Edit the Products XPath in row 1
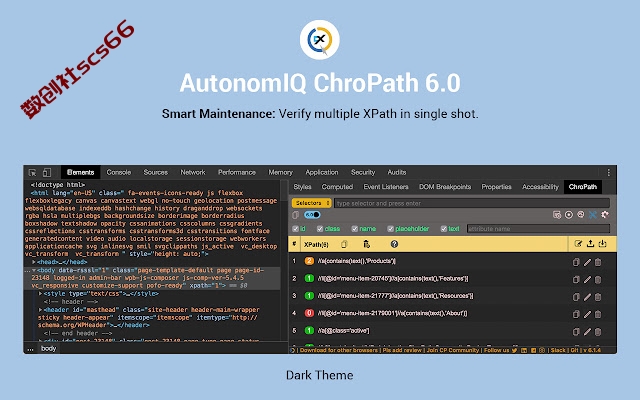The image size is (640, 400). pyautogui.click(x=587, y=262)
